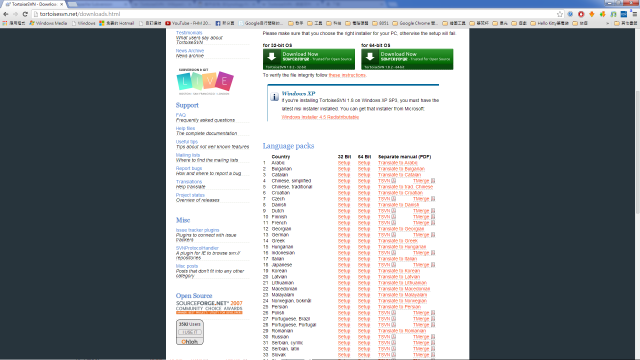Click the 64 Bit Setup link for Russian
Viewport: 640px width, 360px height.
pos(364,337)
